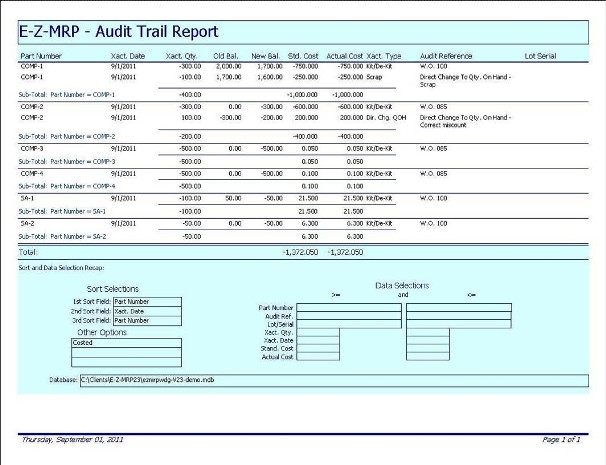This screenshot has height=465, width=606.
Task: Click the Lot/Serial >= selection box
Action: 349,324
